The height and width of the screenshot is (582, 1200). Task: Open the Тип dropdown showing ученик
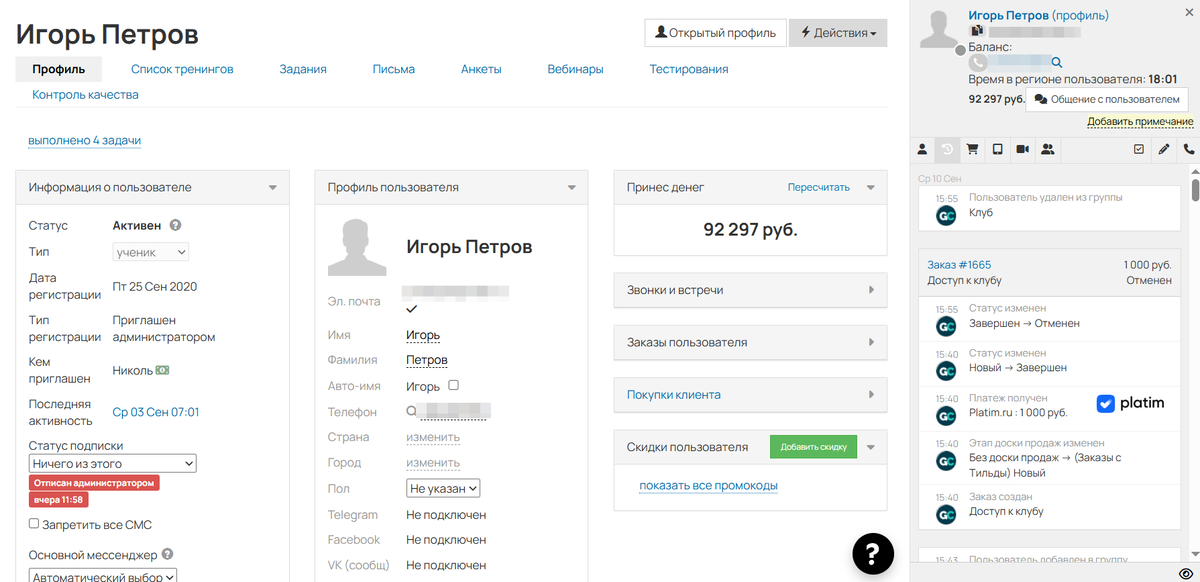tap(150, 251)
